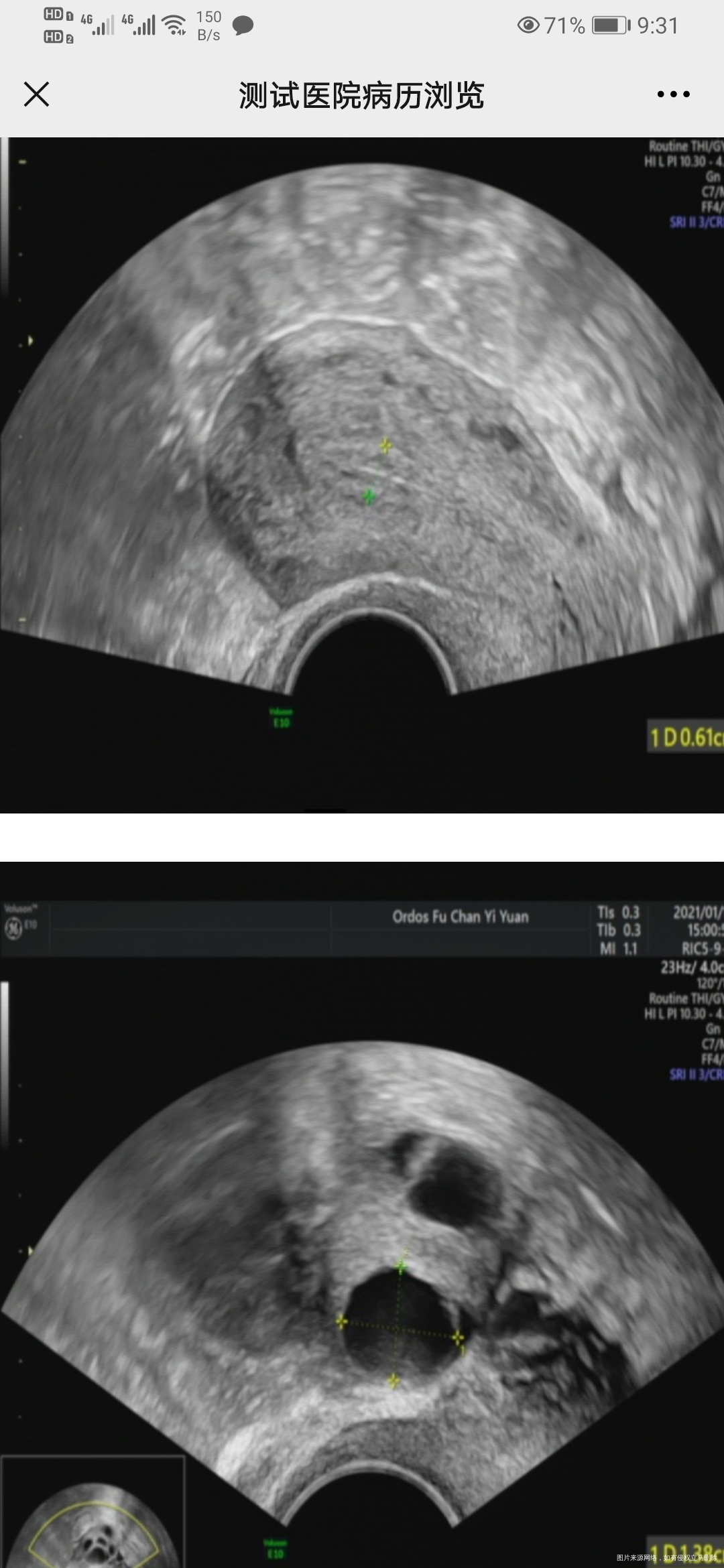The height and width of the screenshot is (1568, 724).
Task: Tap the battery status icon
Action: 611,25
